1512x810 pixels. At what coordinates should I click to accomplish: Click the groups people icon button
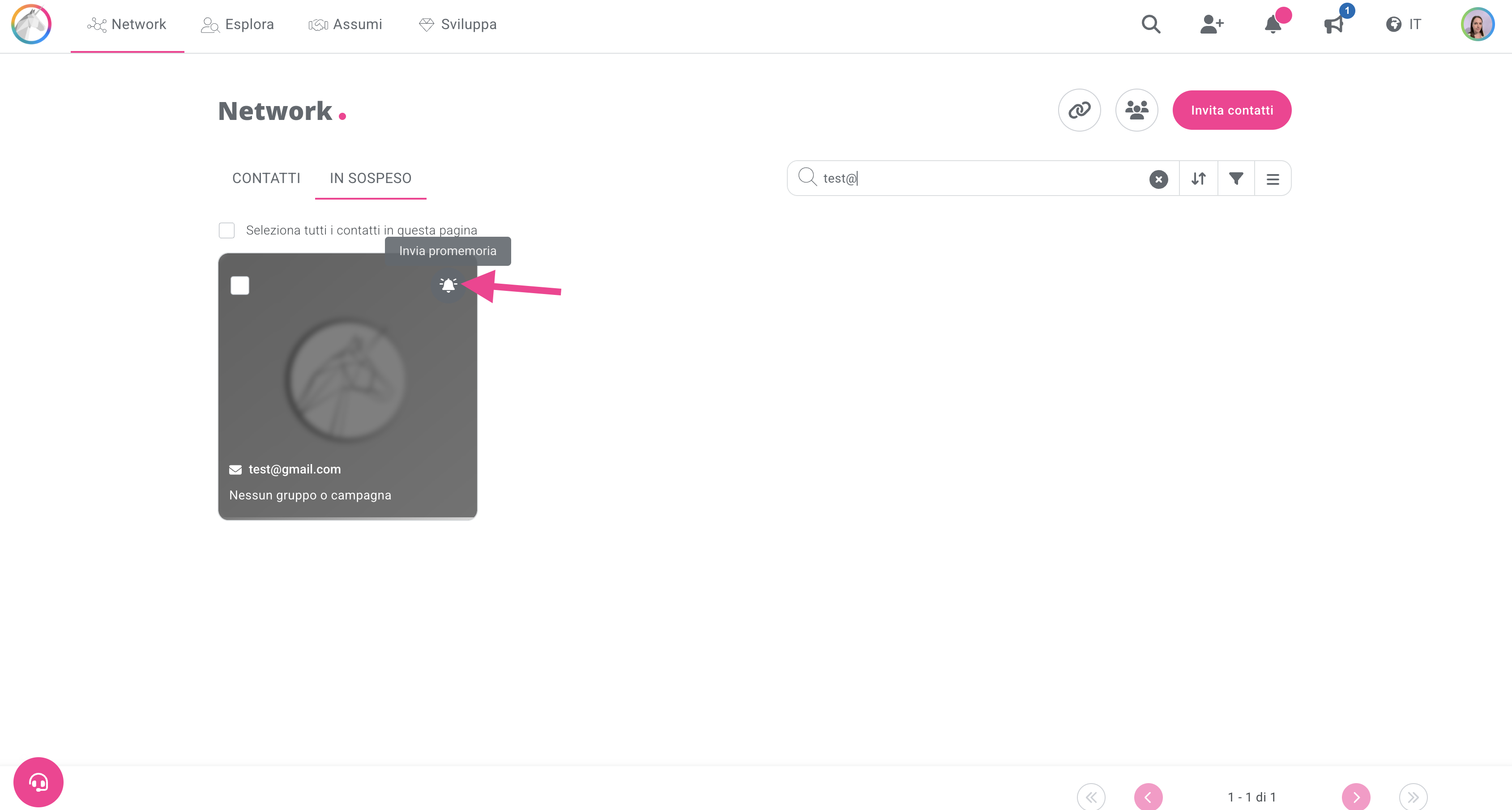coord(1136,110)
